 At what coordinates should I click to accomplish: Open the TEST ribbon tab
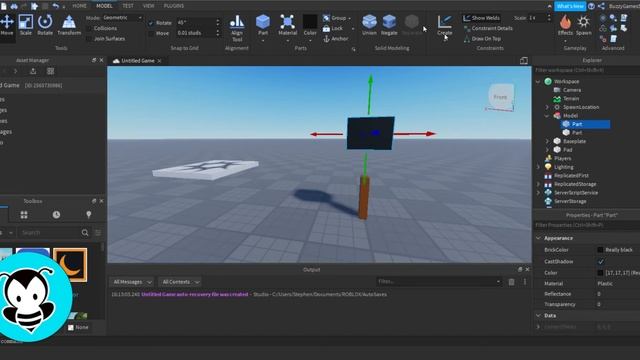pyautogui.click(x=128, y=6)
